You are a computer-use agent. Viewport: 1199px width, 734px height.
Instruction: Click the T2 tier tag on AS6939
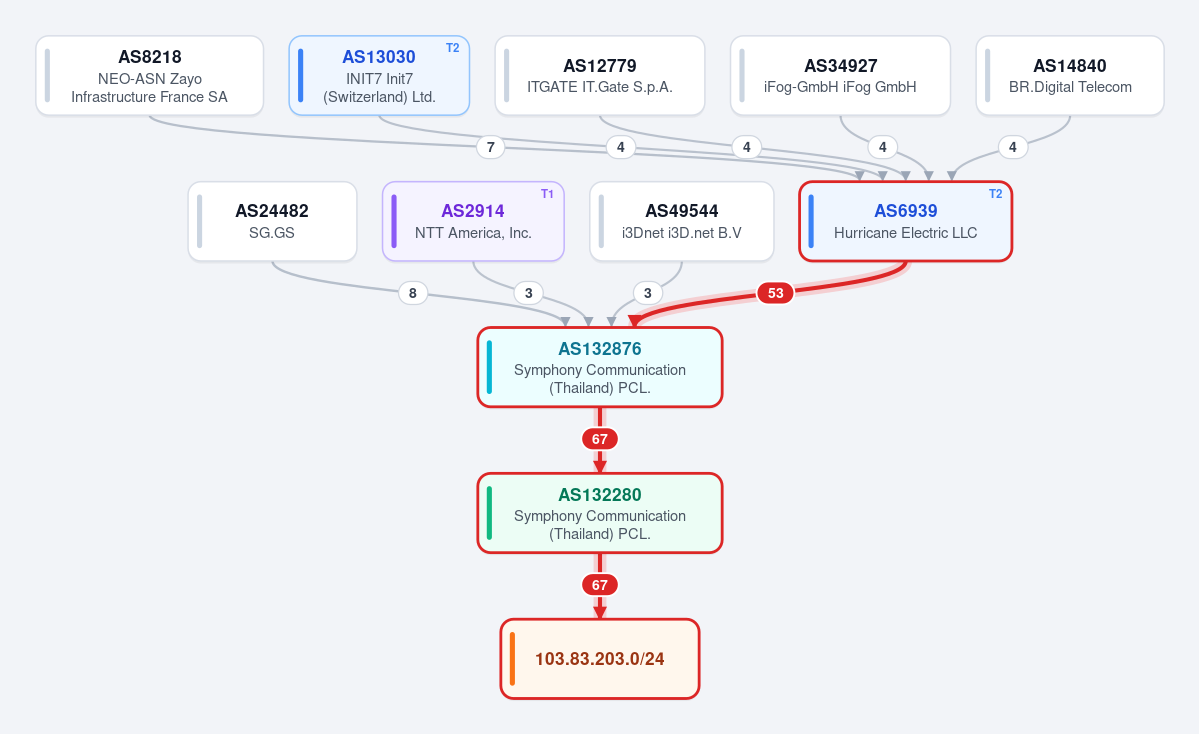point(996,194)
